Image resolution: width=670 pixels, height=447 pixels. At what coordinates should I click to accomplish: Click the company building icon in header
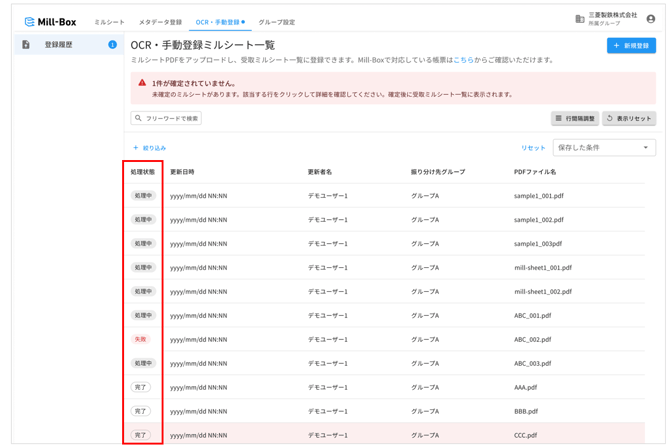[x=580, y=19]
